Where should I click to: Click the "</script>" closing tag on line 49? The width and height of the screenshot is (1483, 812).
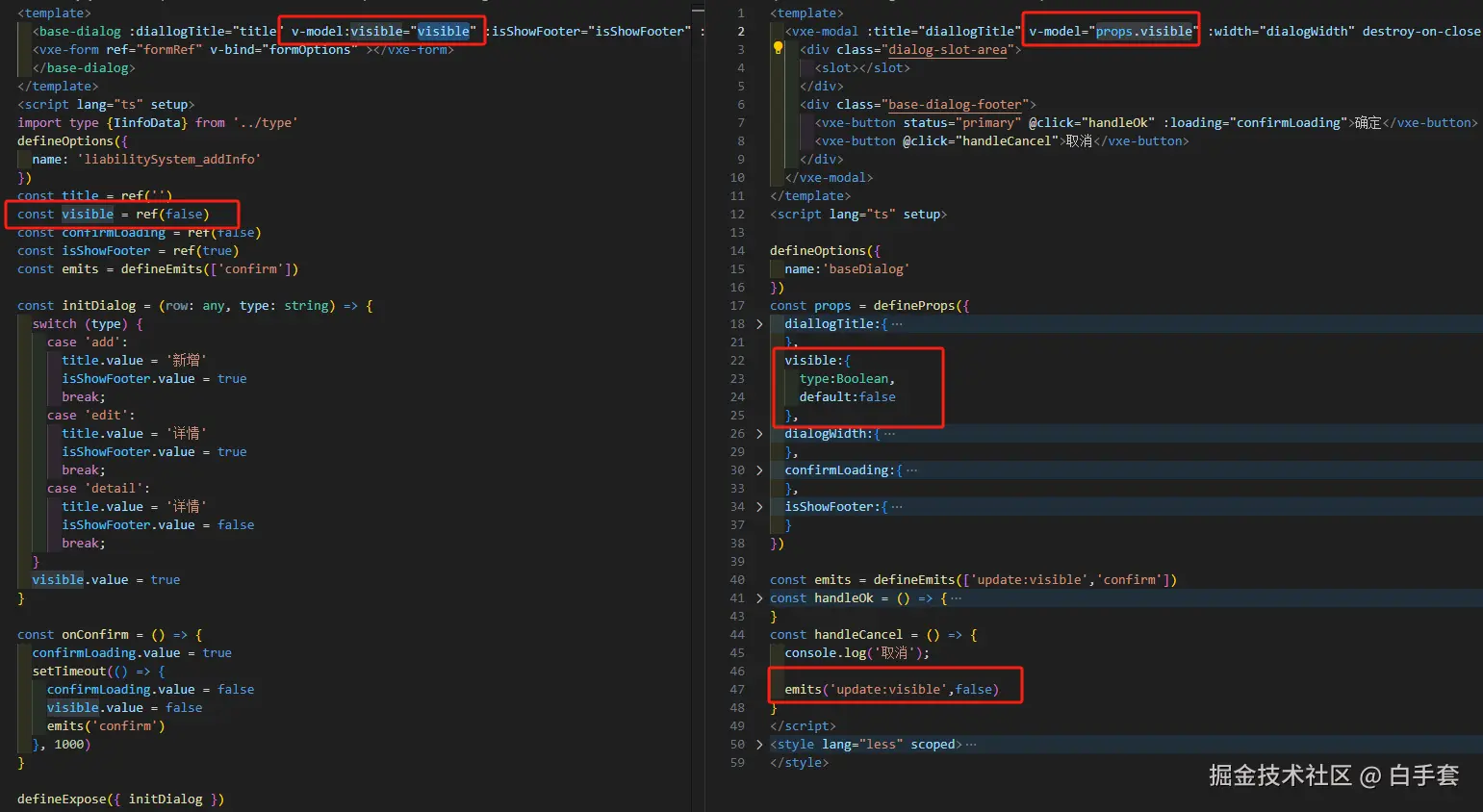(803, 726)
